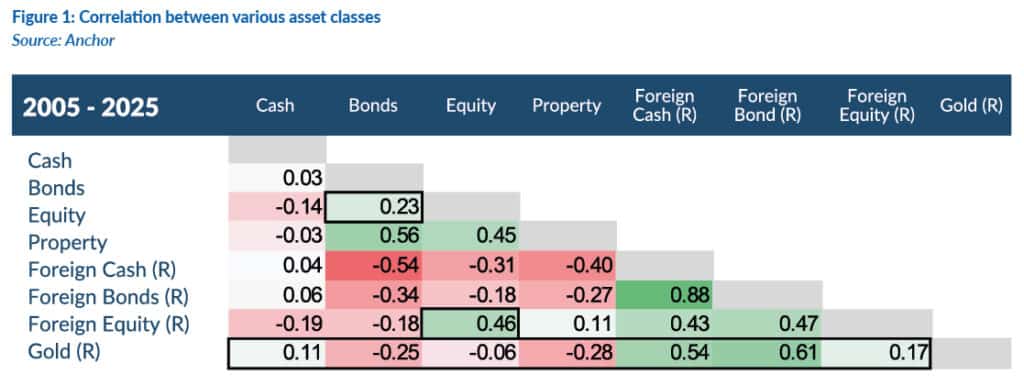Click the 0.17 Gold-Foreign Equity cell
This screenshot has width=1024, height=385.
pyautogui.click(x=877, y=354)
